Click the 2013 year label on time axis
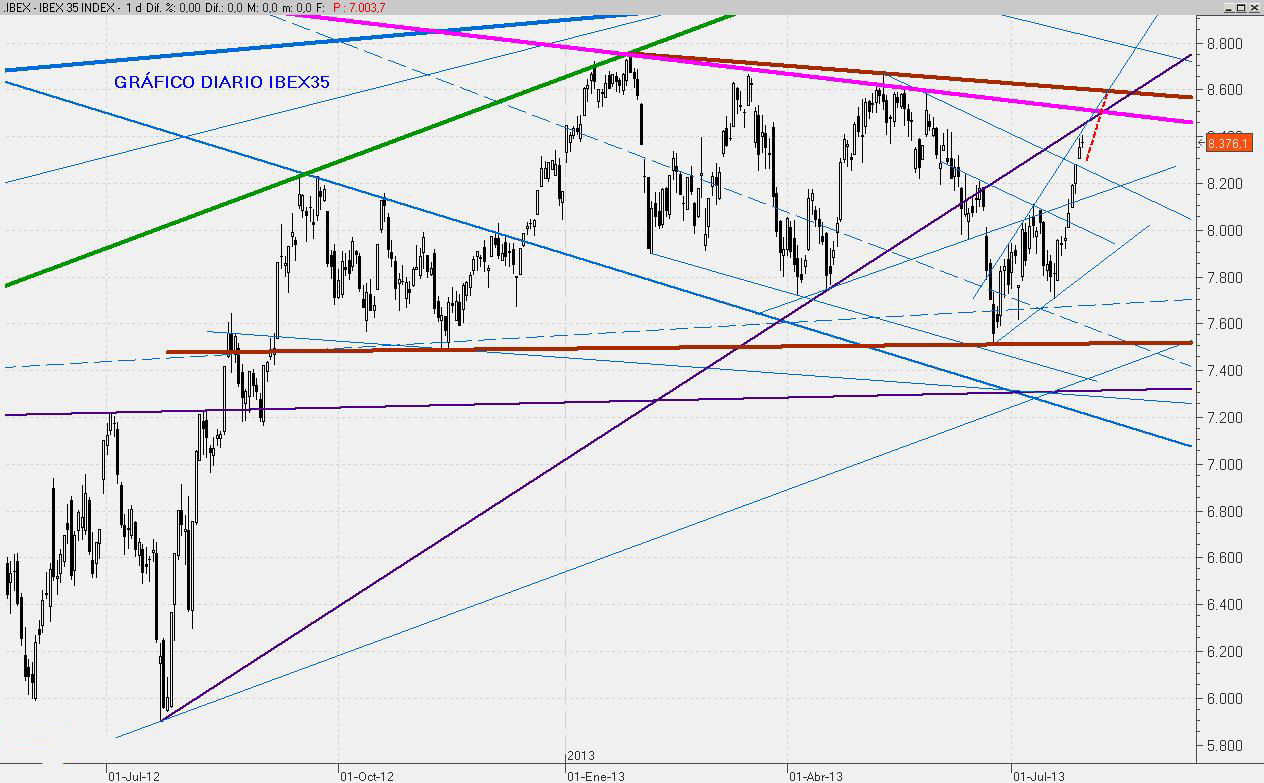1264x783 pixels. 580,756
